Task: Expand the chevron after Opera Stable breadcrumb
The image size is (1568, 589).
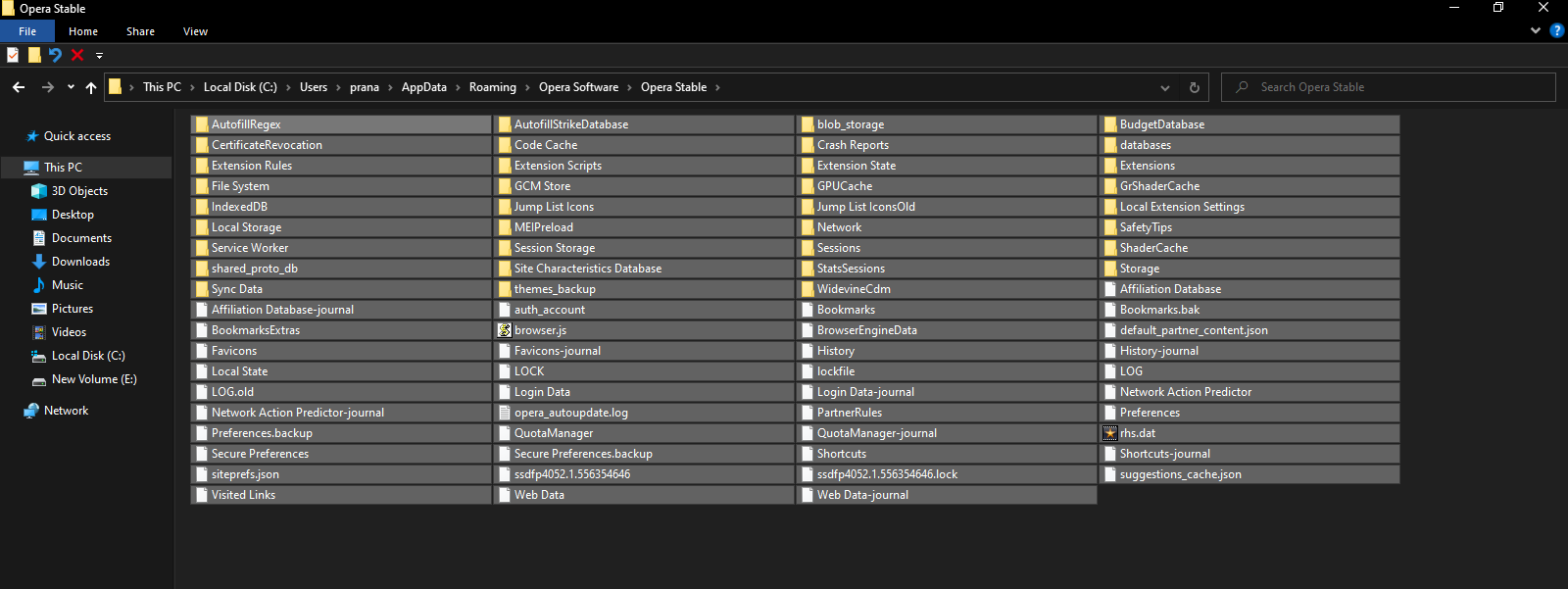Action: (717, 87)
